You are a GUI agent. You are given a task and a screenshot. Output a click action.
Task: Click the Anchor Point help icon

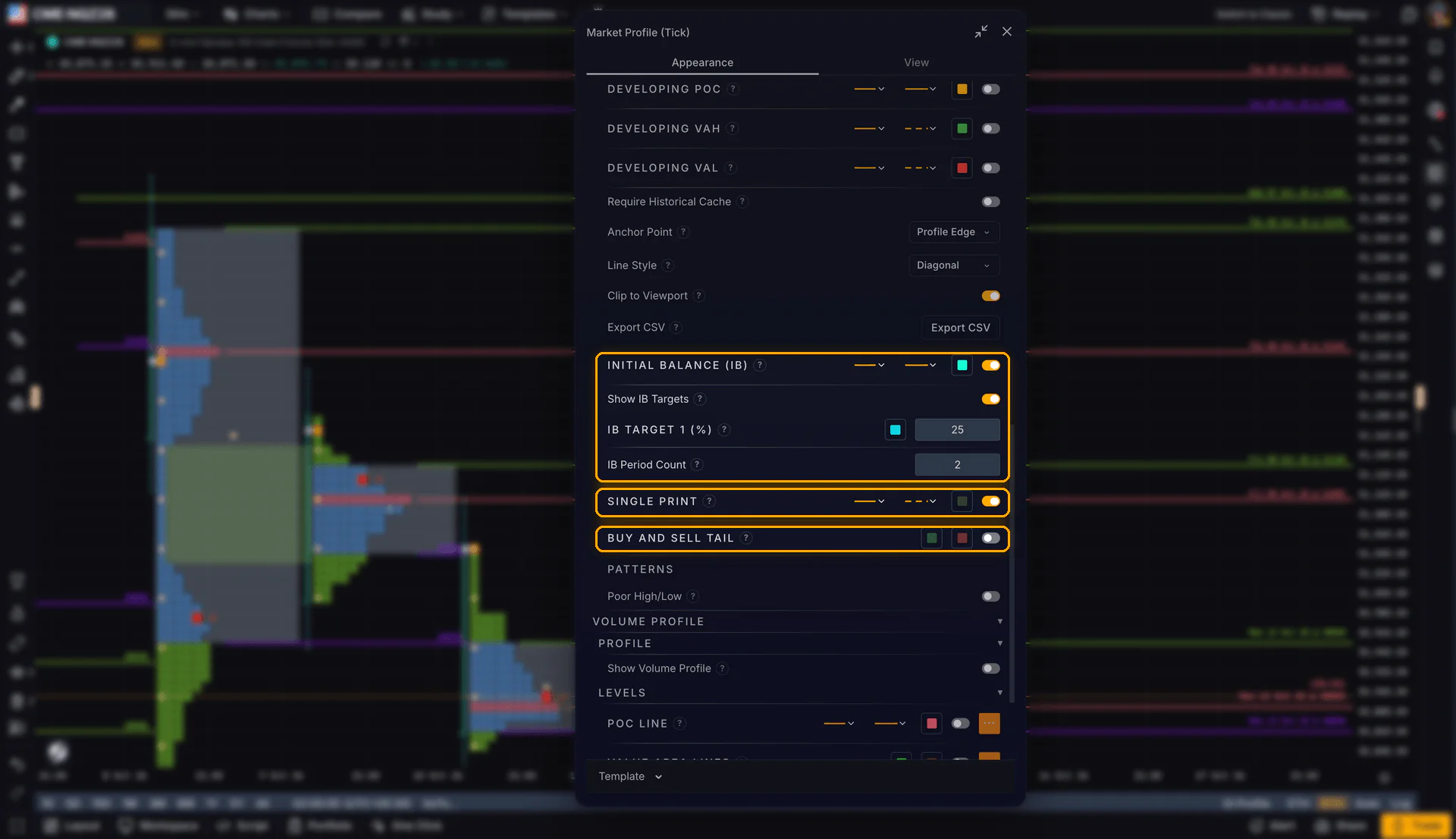[683, 232]
